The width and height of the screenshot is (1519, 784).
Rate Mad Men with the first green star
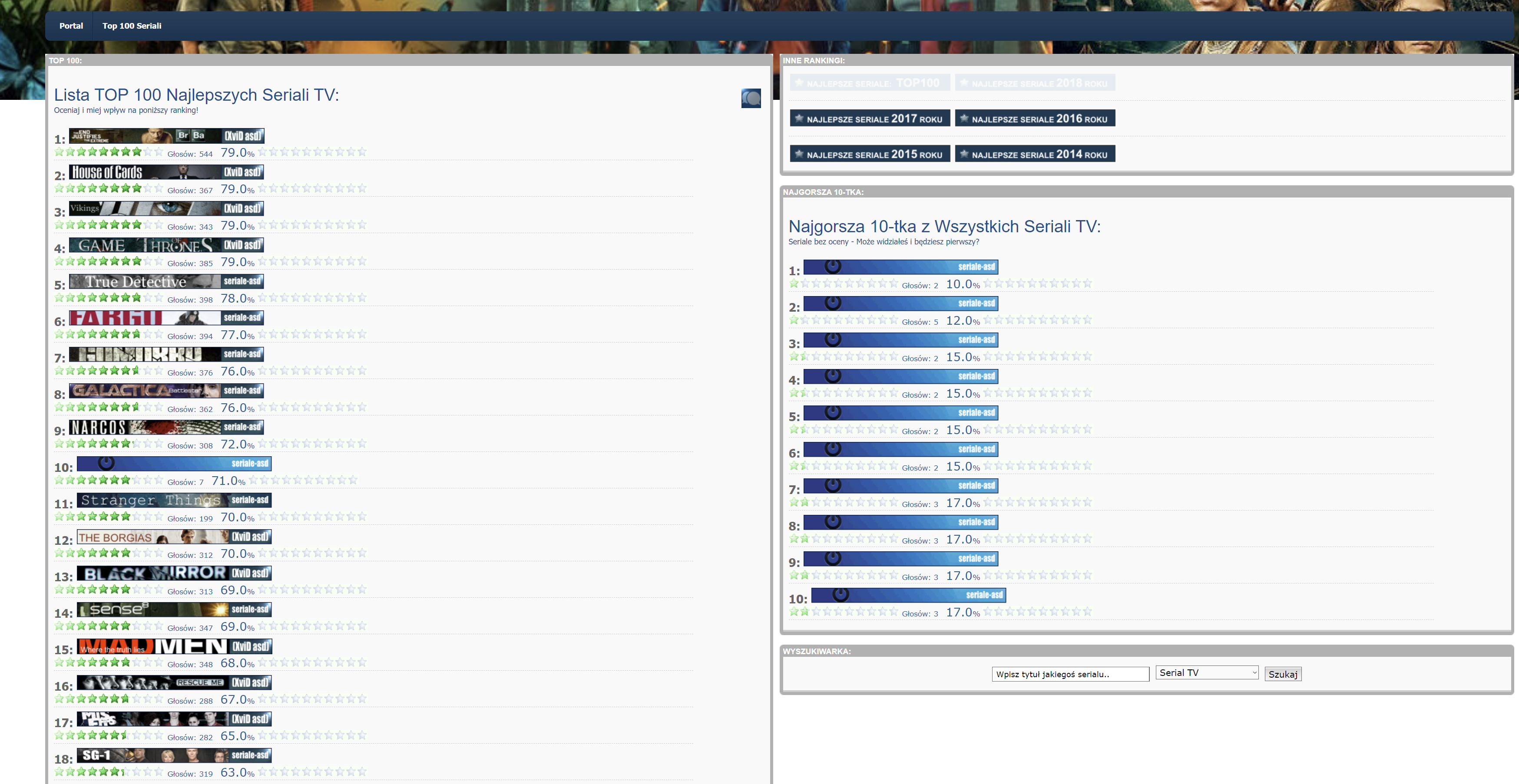point(59,662)
